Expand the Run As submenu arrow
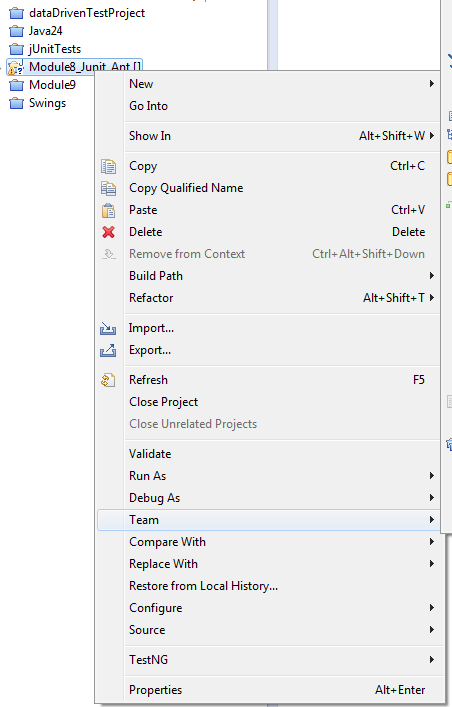The width and height of the screenshot is (452, 707). click(432, 476)
